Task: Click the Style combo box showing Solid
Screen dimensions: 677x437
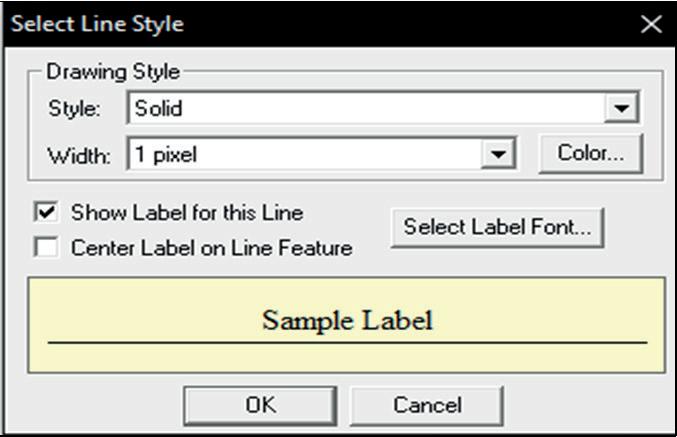Action: coord(368,109)
